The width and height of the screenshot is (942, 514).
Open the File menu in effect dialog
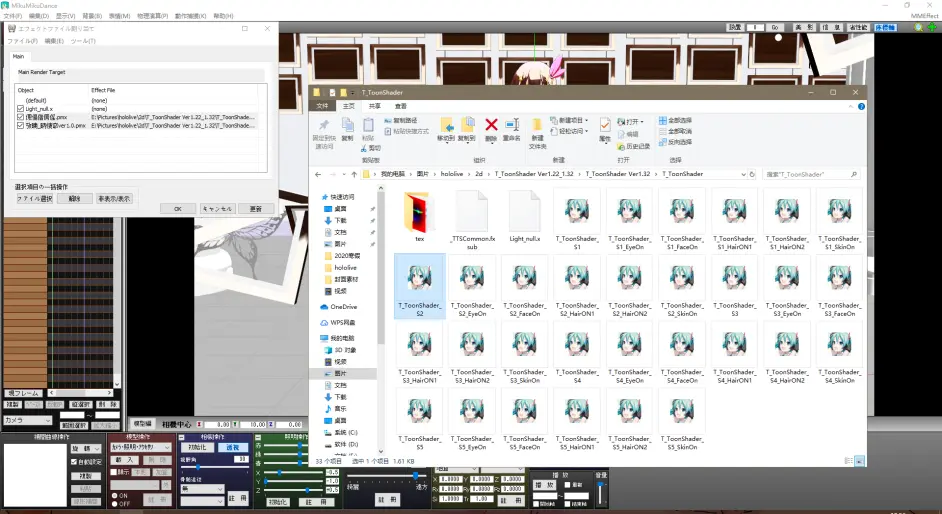22,41
